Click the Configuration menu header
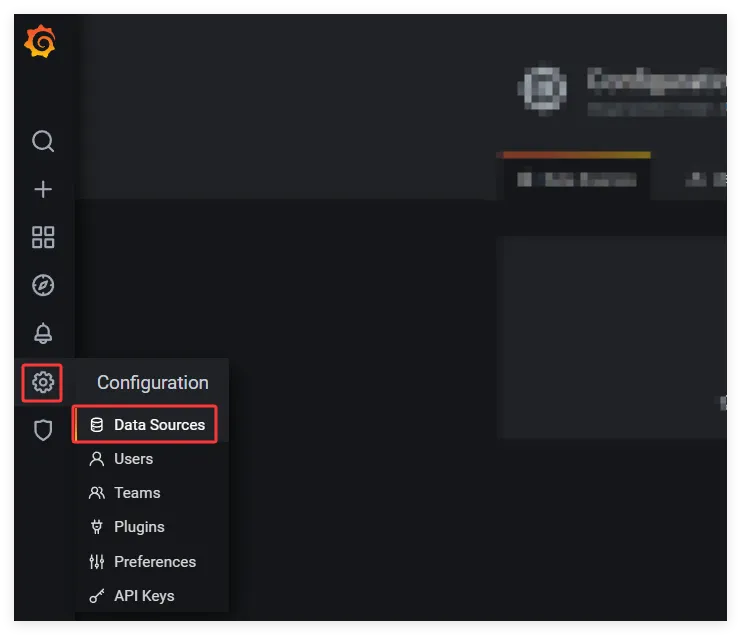The height and width of the screenshot is (635, 741). click(x=152, y=383)
